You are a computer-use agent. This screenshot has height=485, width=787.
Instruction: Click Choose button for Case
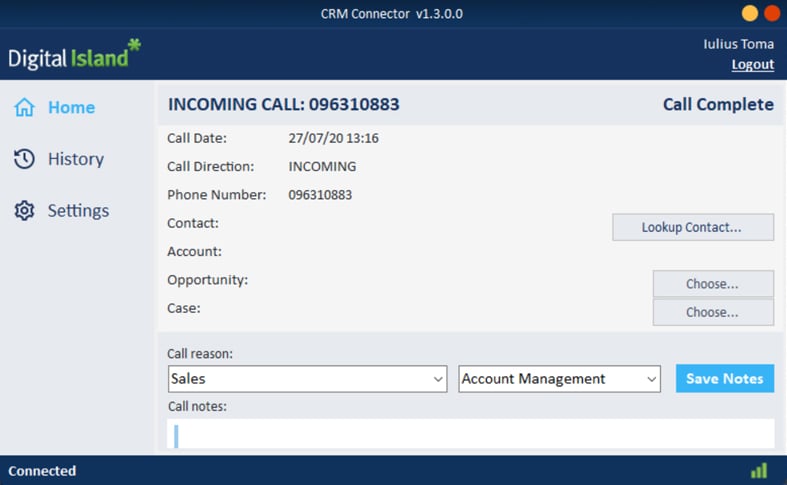tap(713, 312)
